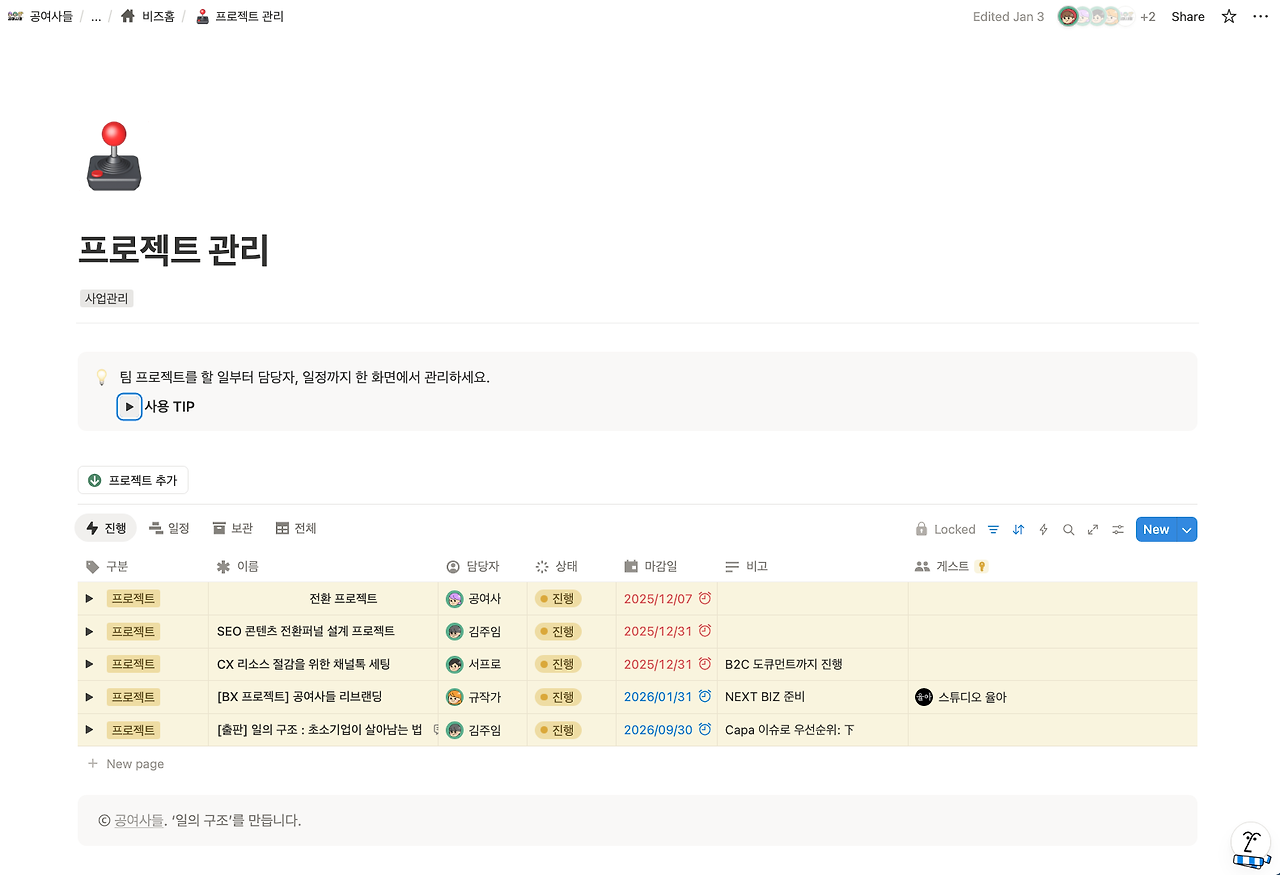
Task: Expand the CX 리소스 절감 row
Action: coord(89,664)
